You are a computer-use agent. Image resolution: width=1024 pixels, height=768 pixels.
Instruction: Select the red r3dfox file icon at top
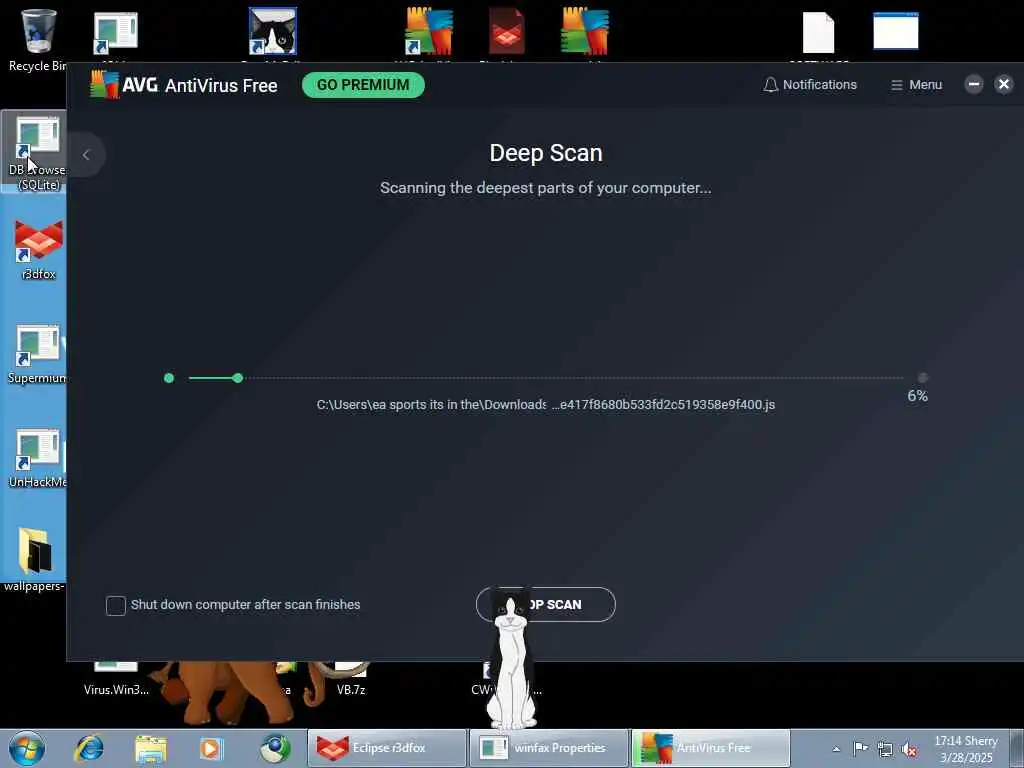507,31
